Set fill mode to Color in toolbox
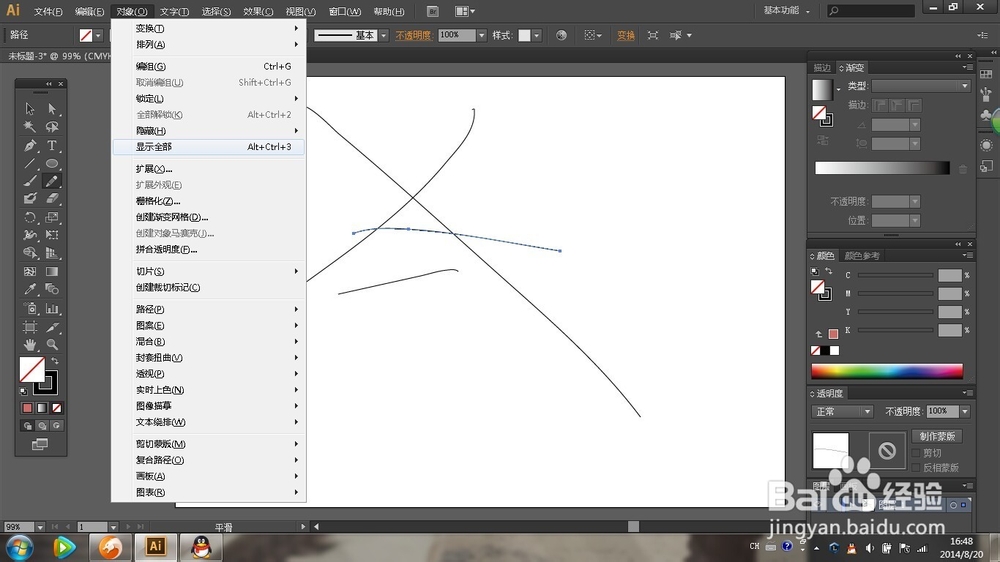The height and width of the screenshot is (562, 1000). click(x=27, y=408)
